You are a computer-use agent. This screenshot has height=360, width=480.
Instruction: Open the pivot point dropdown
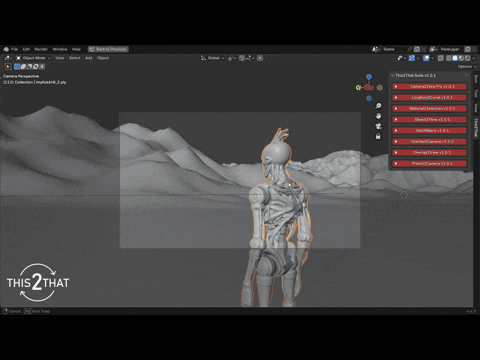(x=232, y=58)
